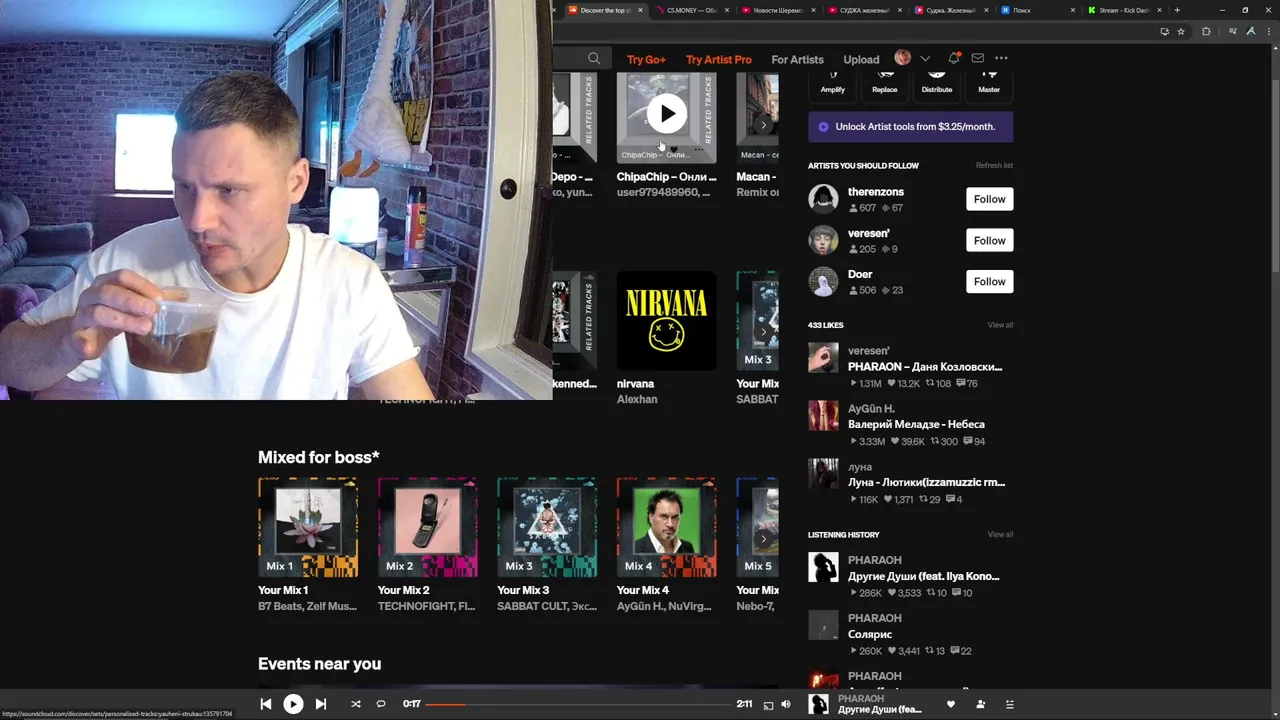This screenshot has height=720, width=1280.
Task: Switch to the Поиск browser tab
Action: (x=1040, y=10)
